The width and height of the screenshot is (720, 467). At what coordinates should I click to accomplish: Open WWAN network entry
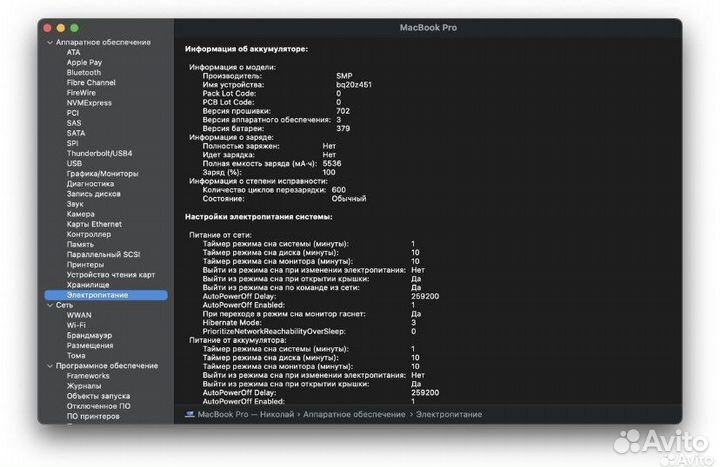[79, 315]
